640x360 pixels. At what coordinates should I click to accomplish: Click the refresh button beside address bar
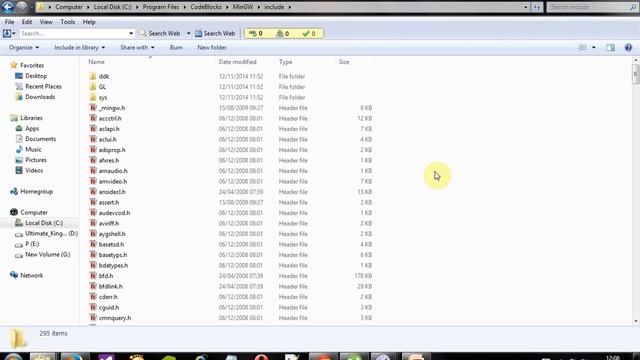537,7
